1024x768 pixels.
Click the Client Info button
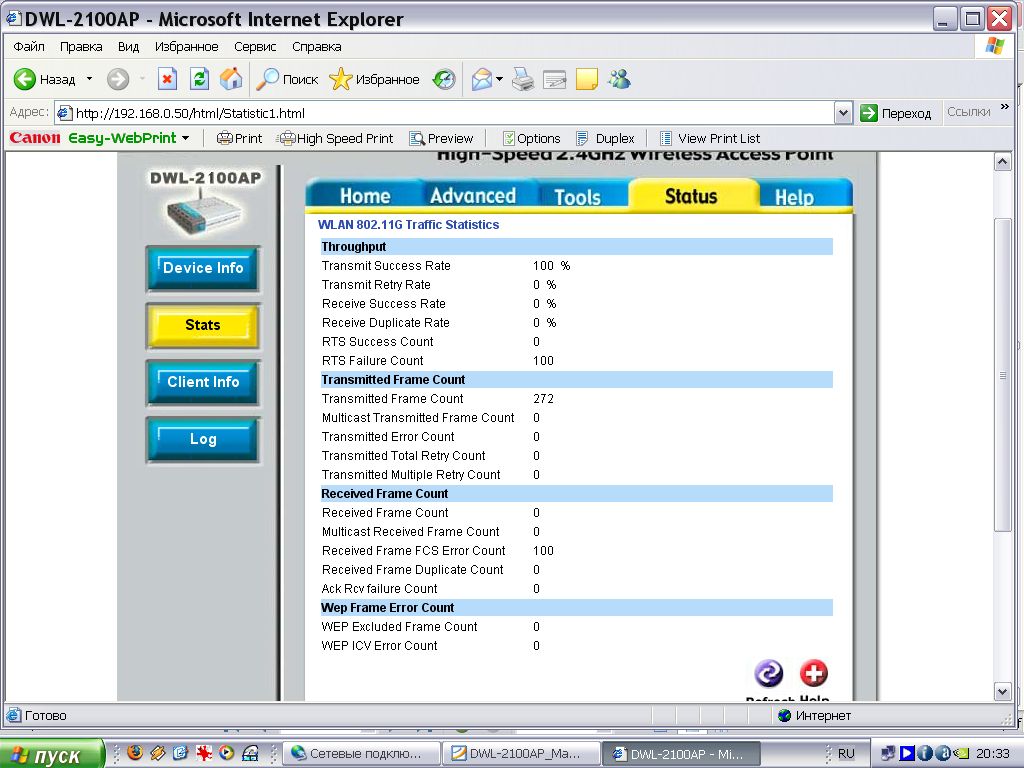(x=203, y=382)
